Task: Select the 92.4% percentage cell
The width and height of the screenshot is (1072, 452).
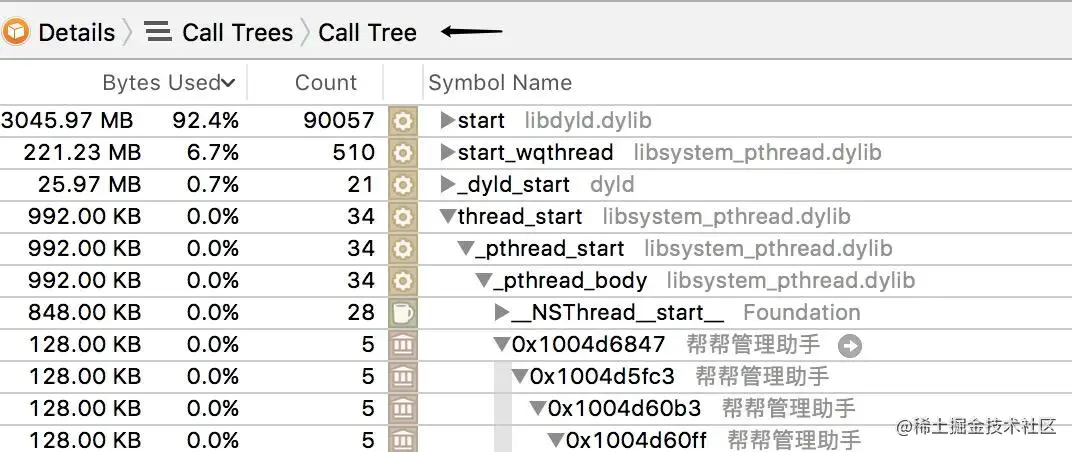Action: pos(206,121)
